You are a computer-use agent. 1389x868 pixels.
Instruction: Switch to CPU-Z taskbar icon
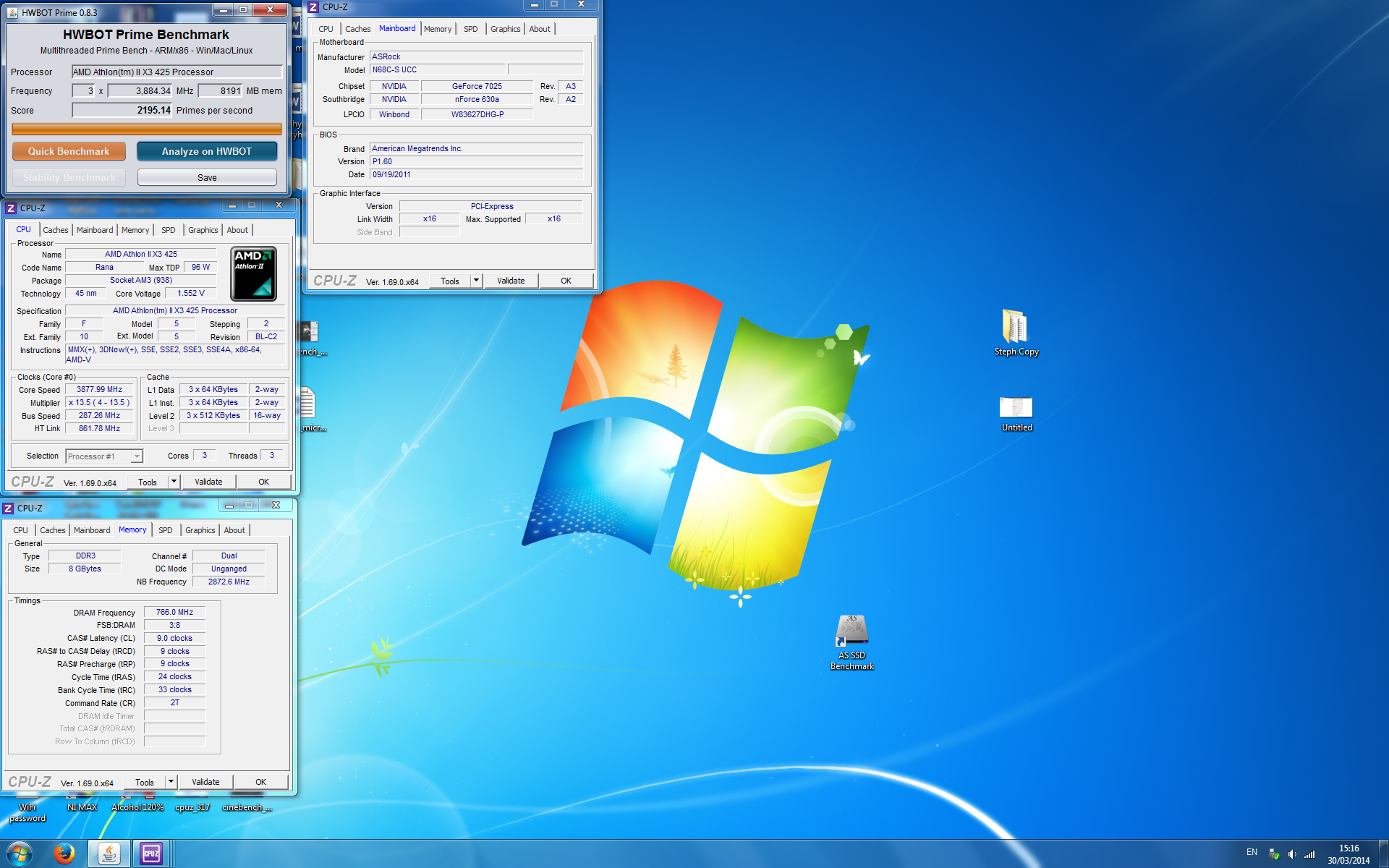(x=151, y=854)
